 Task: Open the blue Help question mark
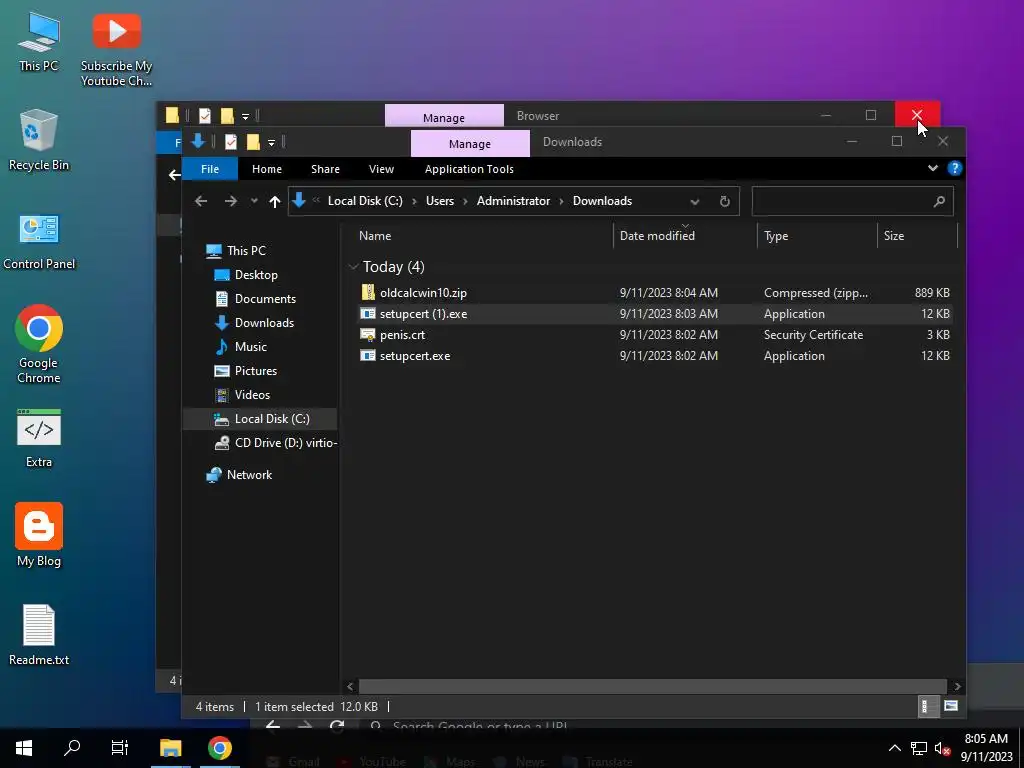pyautogui.click(x=954, y=168)
